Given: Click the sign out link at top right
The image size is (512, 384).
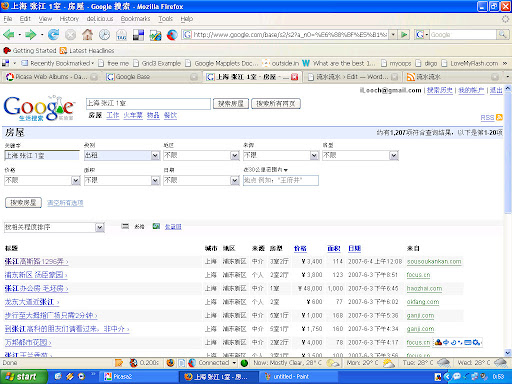Looking at the screenshot, I should (496, 90).
